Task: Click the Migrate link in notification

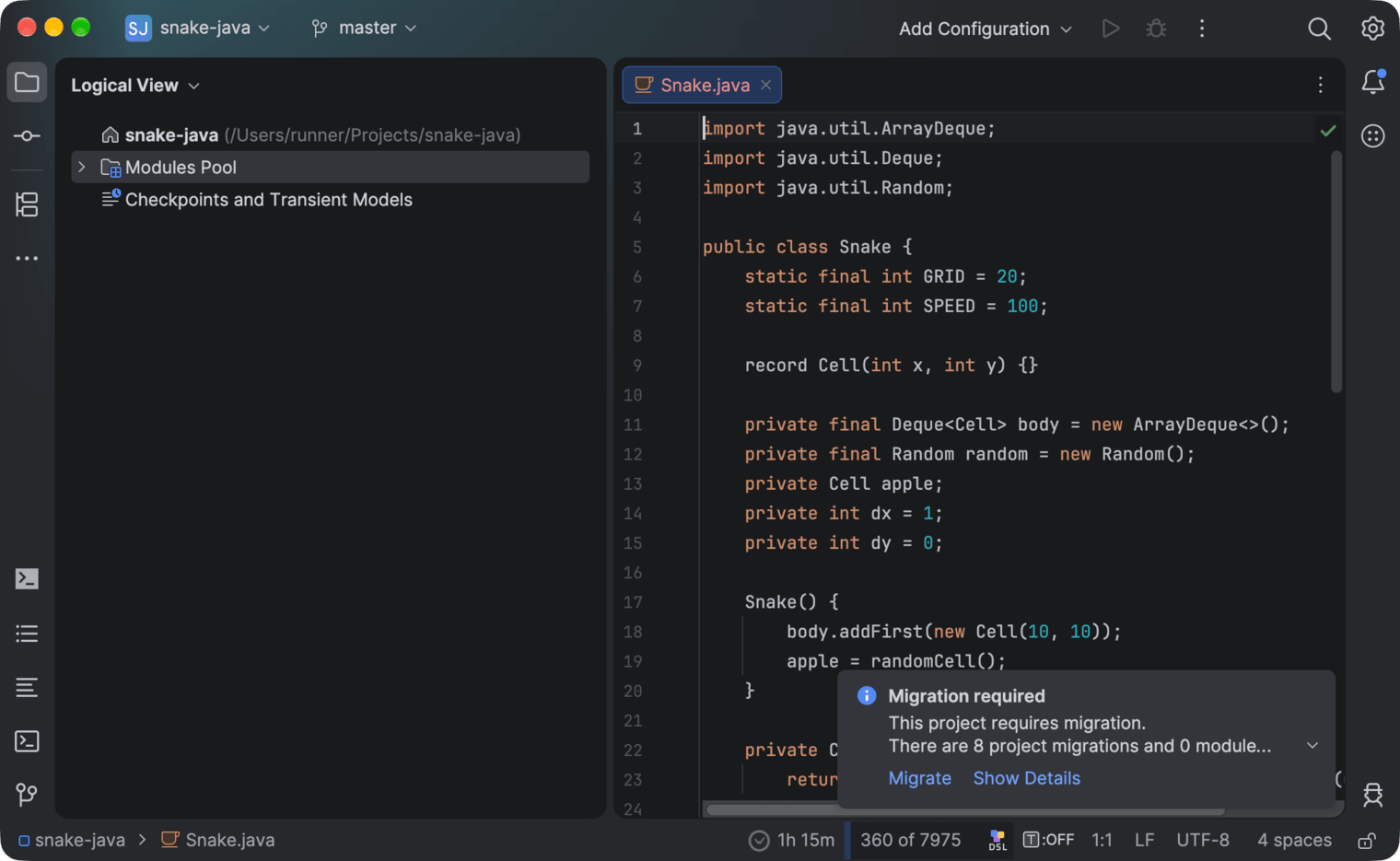Action: point(919,778)
